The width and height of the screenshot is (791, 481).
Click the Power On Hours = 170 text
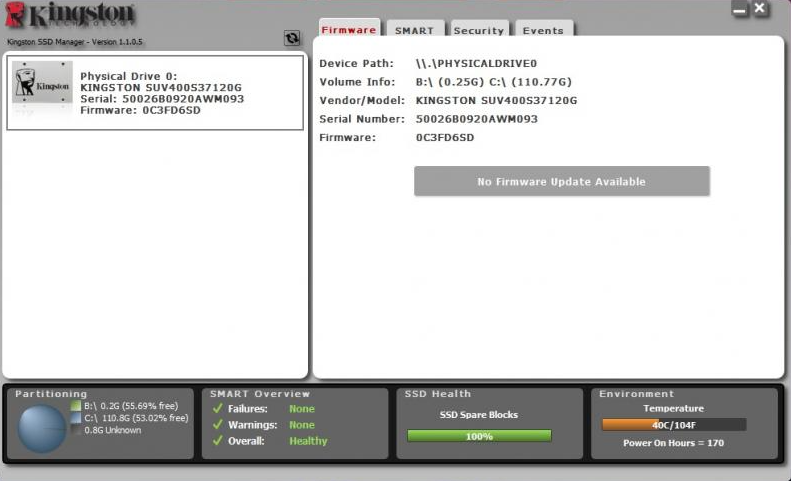click(673, 443)
